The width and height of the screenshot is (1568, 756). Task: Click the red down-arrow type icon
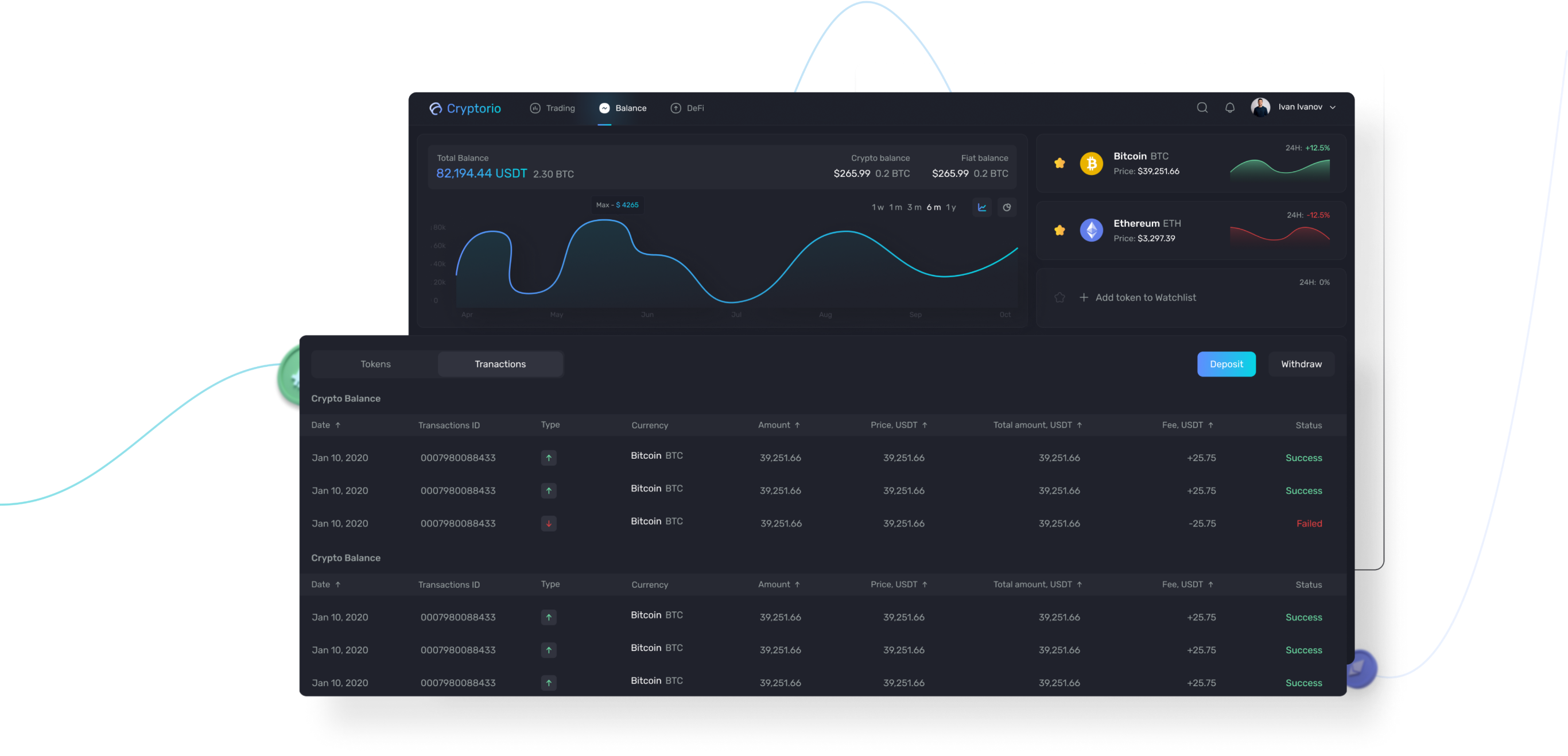pyautogui.click(x=549, y=524)
